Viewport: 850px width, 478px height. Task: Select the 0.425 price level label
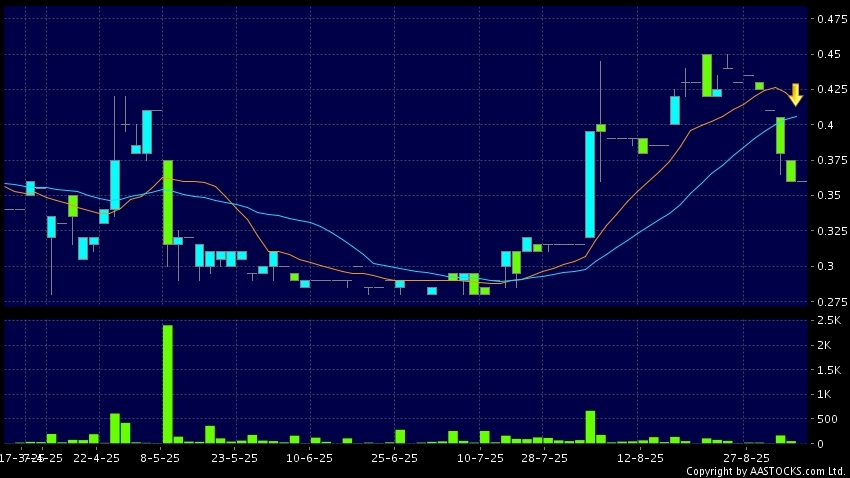click(833, 89)
